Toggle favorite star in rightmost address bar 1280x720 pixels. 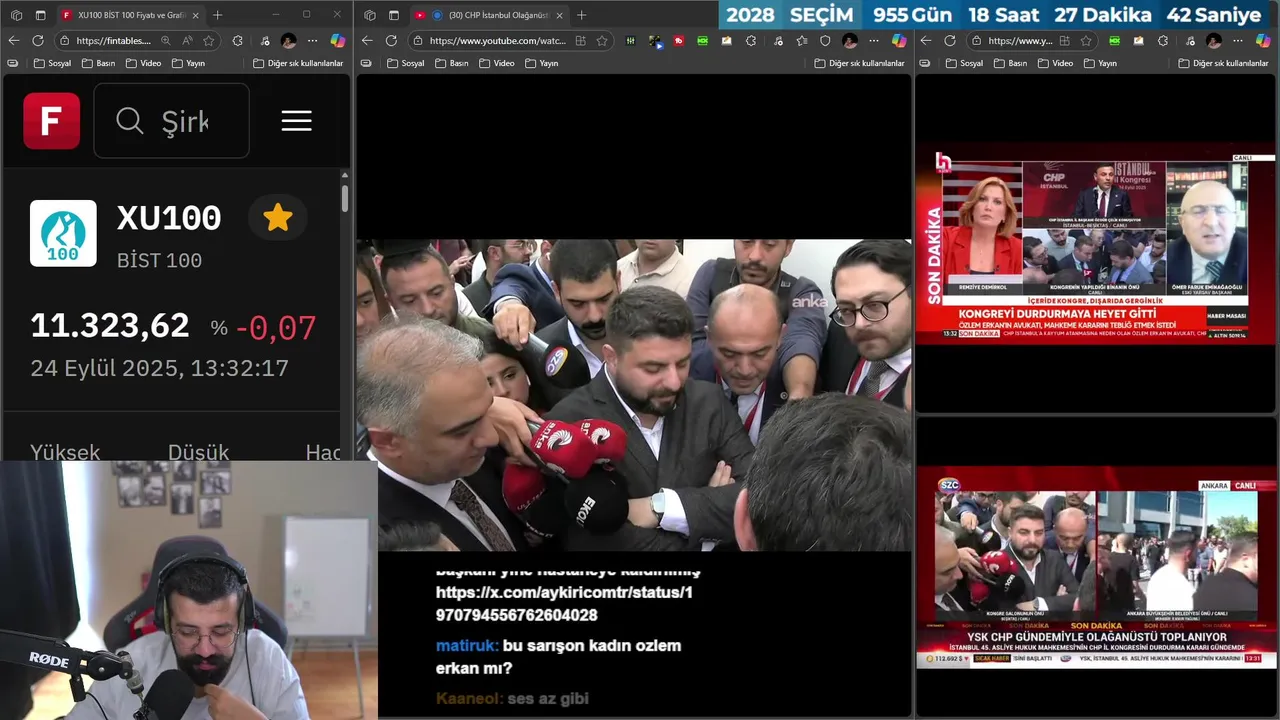(x=1087, y=41)
